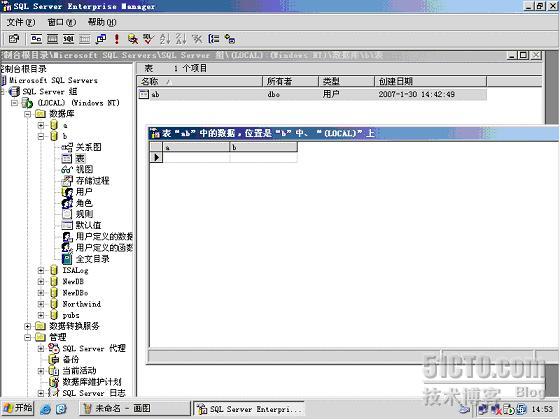Select the 全文目录 full-text catalog item
This screenshot has height=420, width=560.
pos(92,259)
